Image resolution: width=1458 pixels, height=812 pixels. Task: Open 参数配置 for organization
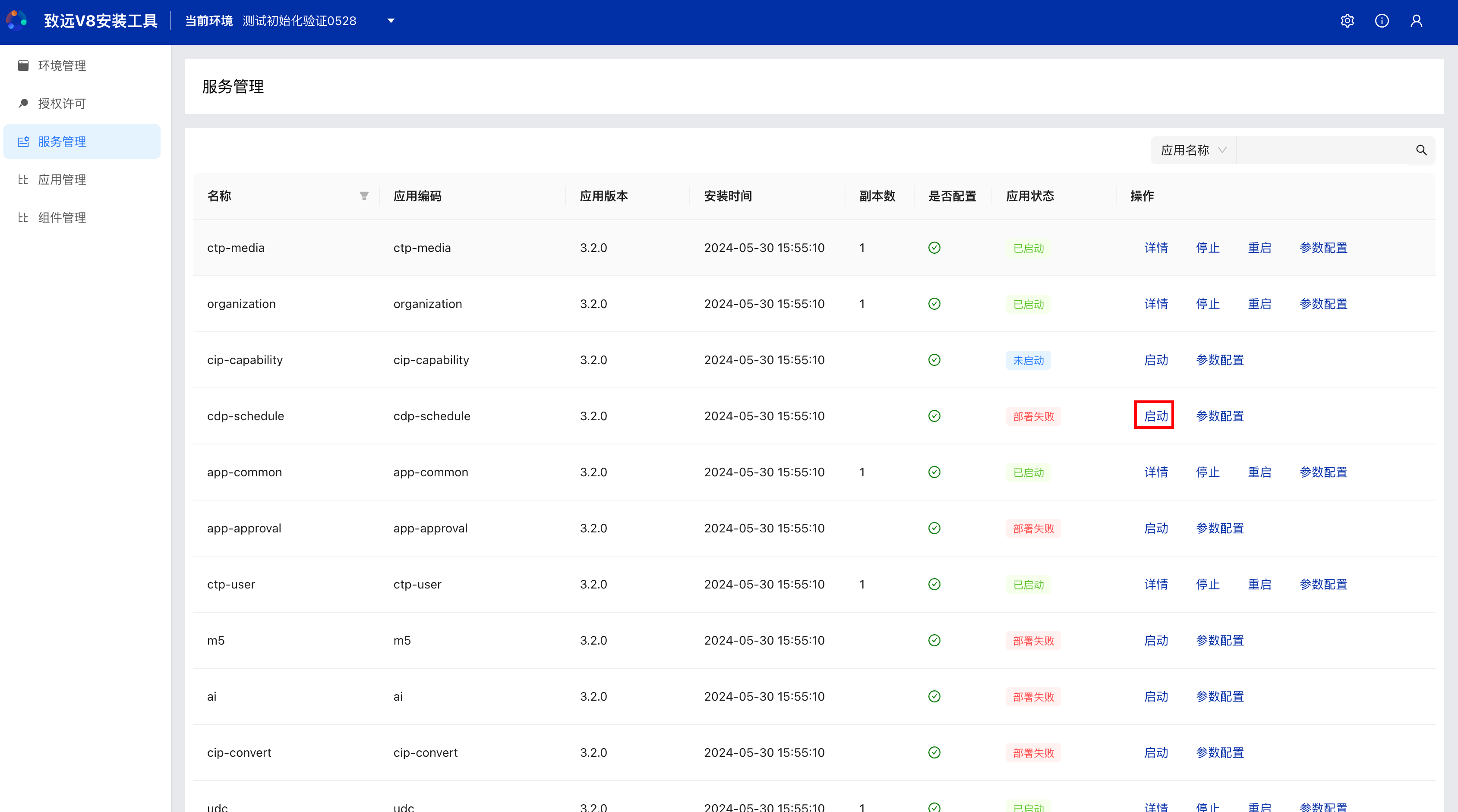coord(1323,304)
